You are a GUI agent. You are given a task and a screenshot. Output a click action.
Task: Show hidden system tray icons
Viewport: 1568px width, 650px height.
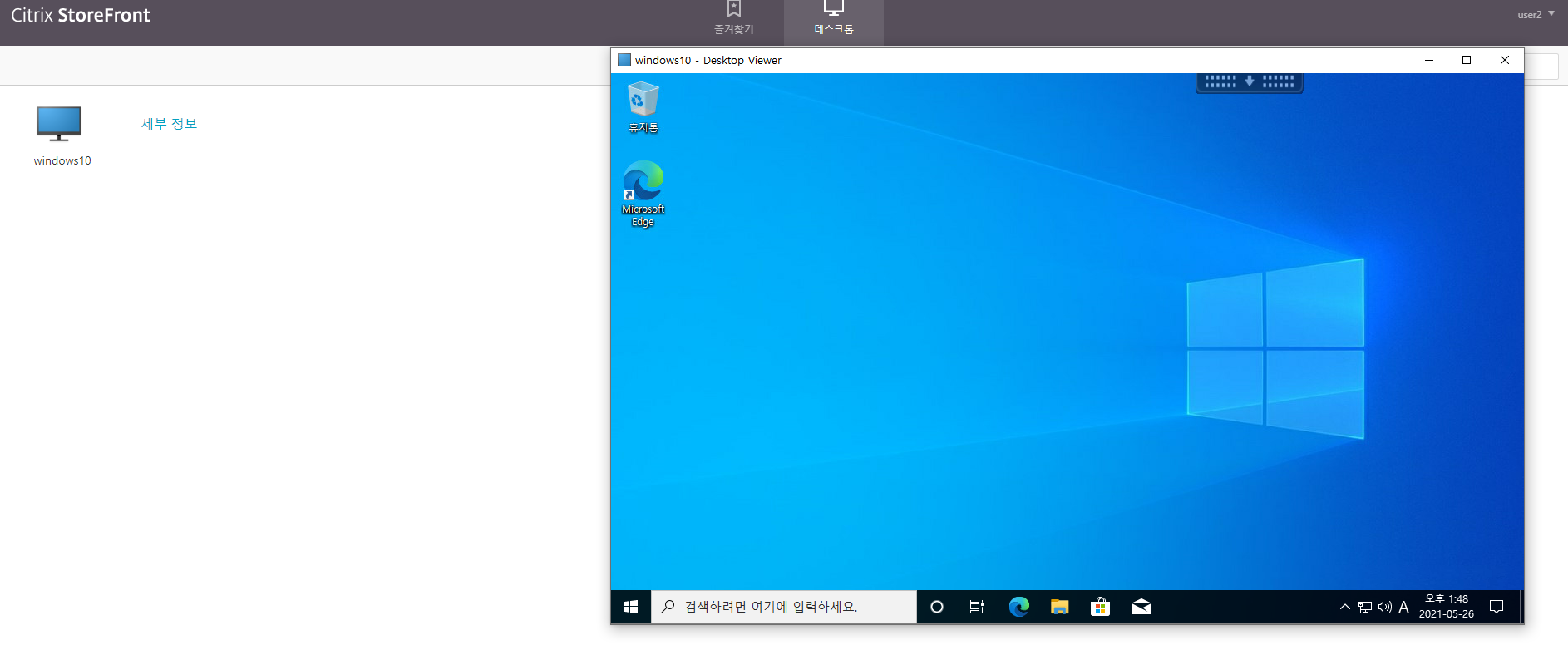[1344, 607]
